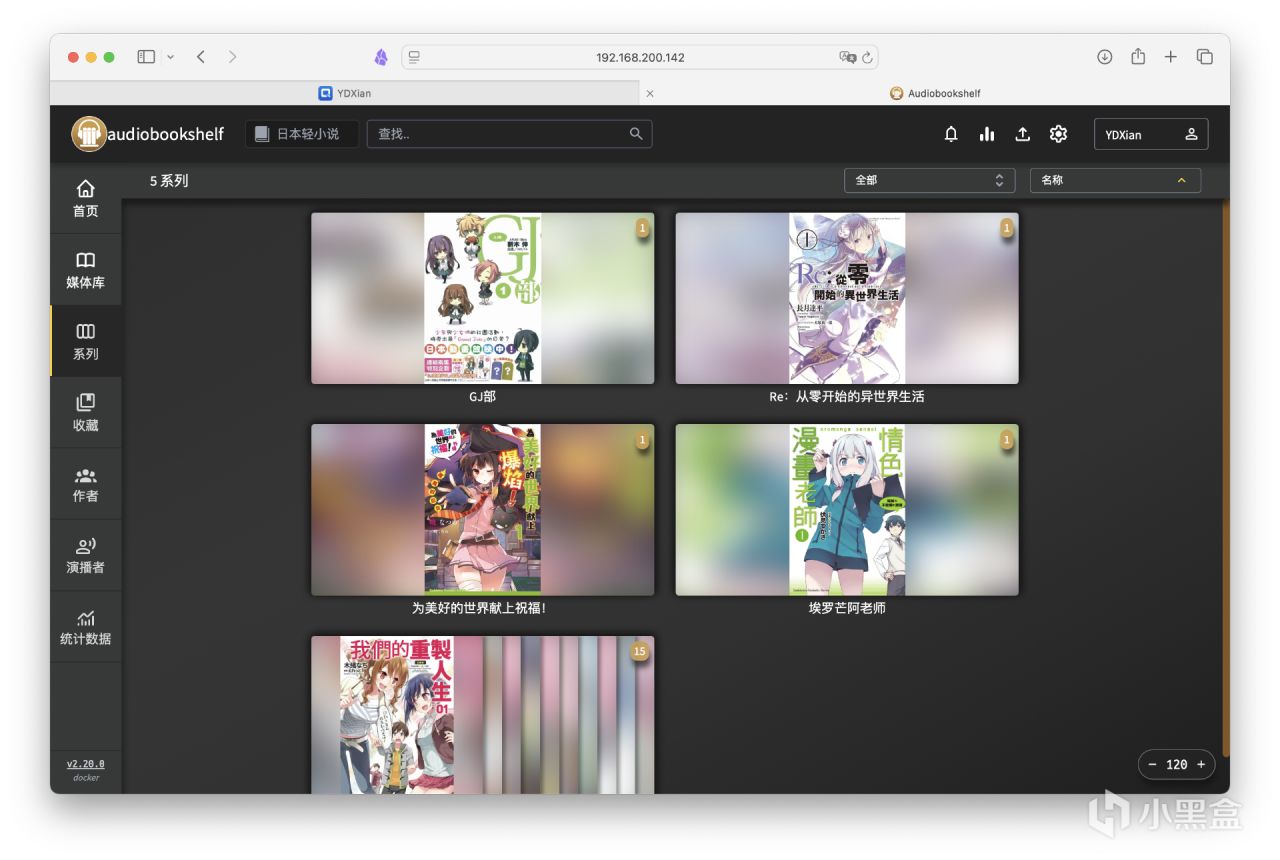Go forward in Safari
This screenshot has width=1280, height=860.
point(232,57)
